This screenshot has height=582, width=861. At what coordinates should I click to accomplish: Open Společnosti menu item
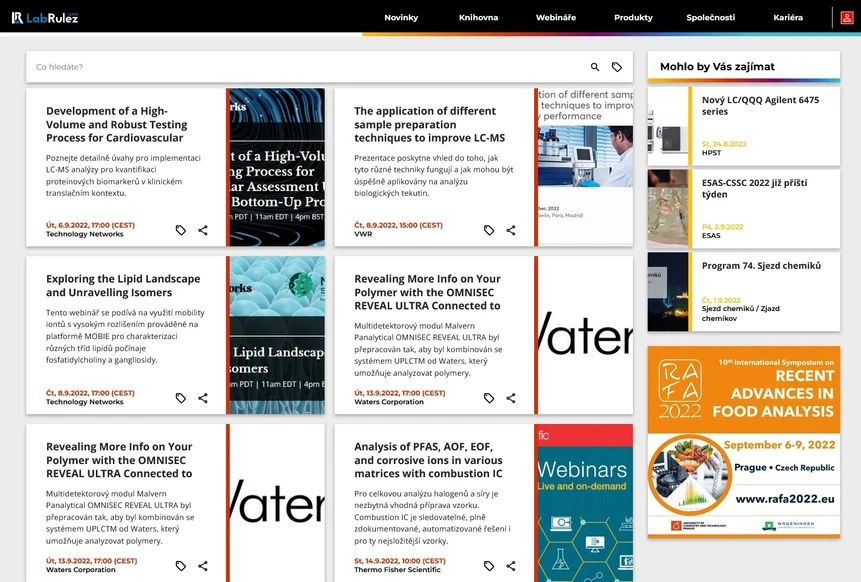tap(711, 18)
